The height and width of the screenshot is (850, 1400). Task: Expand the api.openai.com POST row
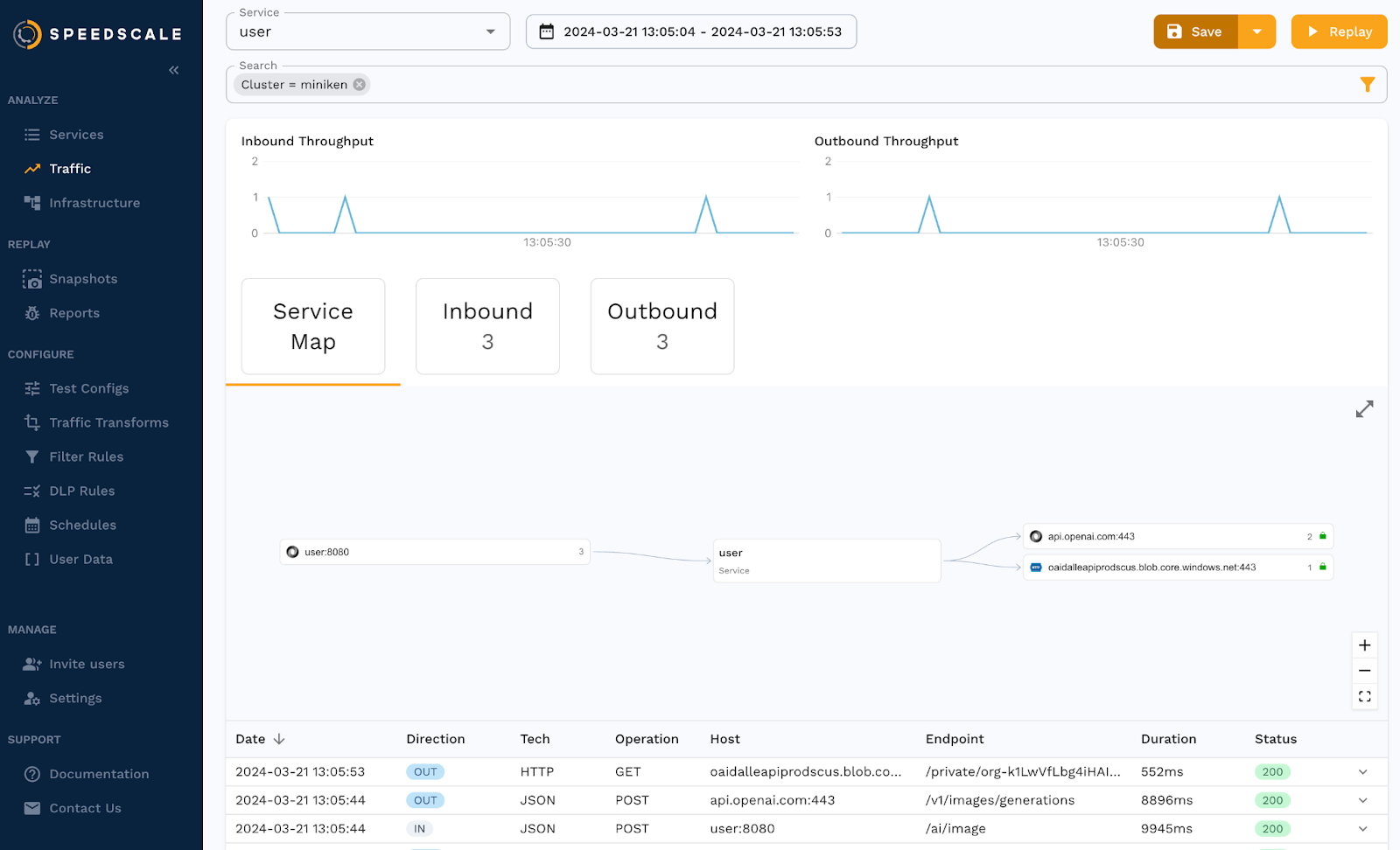click(x=1363, y=800)
